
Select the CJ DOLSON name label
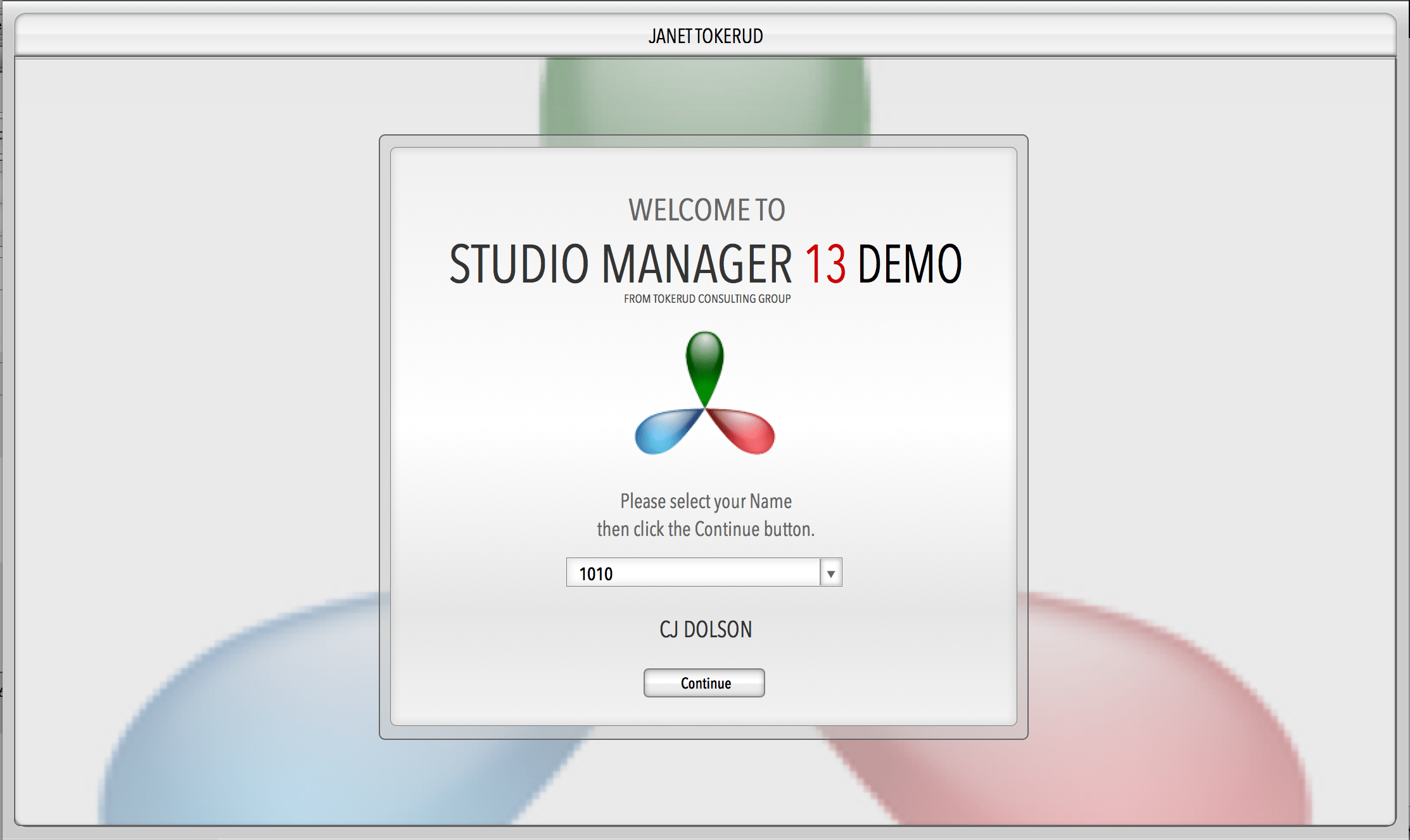click(704, 629)
